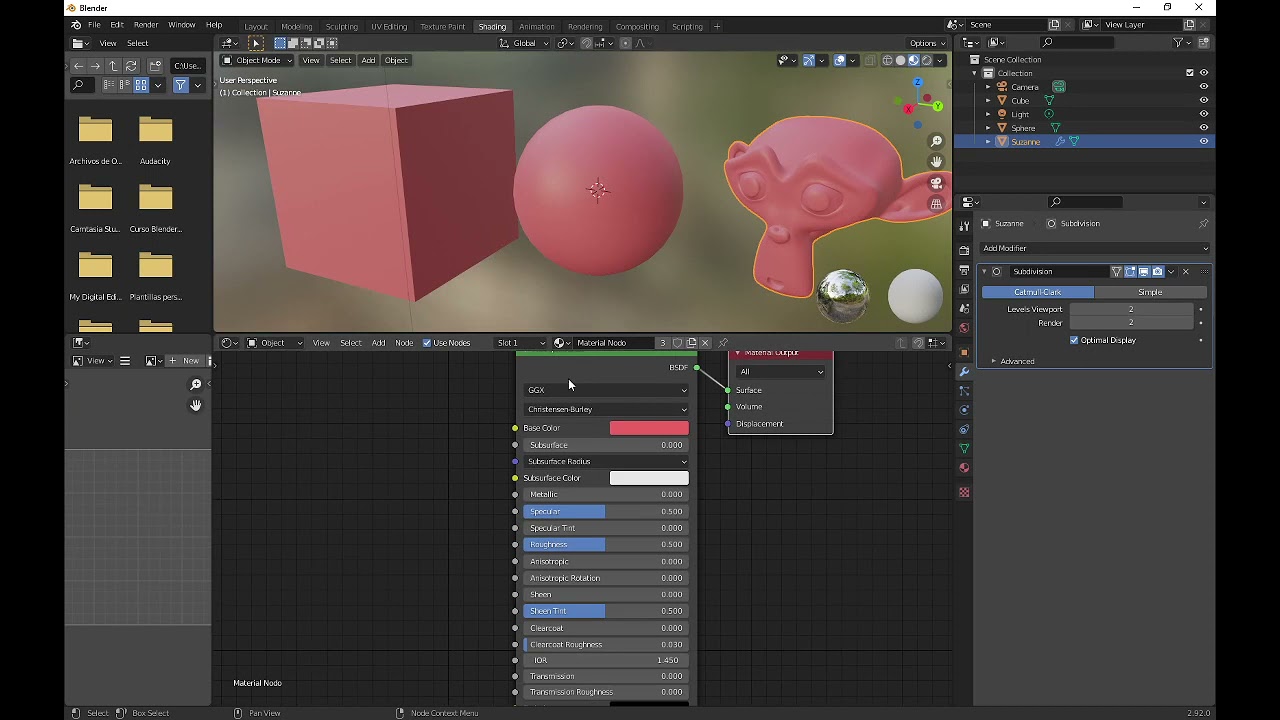The width and height of the screenshot is (1280, 720).
Task: Select wireframe viewport shading
Action: pyautogui.click(x=887, y=60)
